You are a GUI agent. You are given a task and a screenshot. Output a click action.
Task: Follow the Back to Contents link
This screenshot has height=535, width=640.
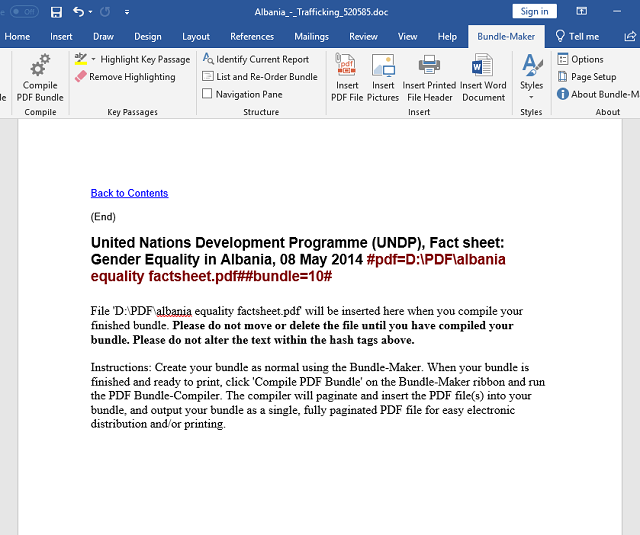point(129,193)
